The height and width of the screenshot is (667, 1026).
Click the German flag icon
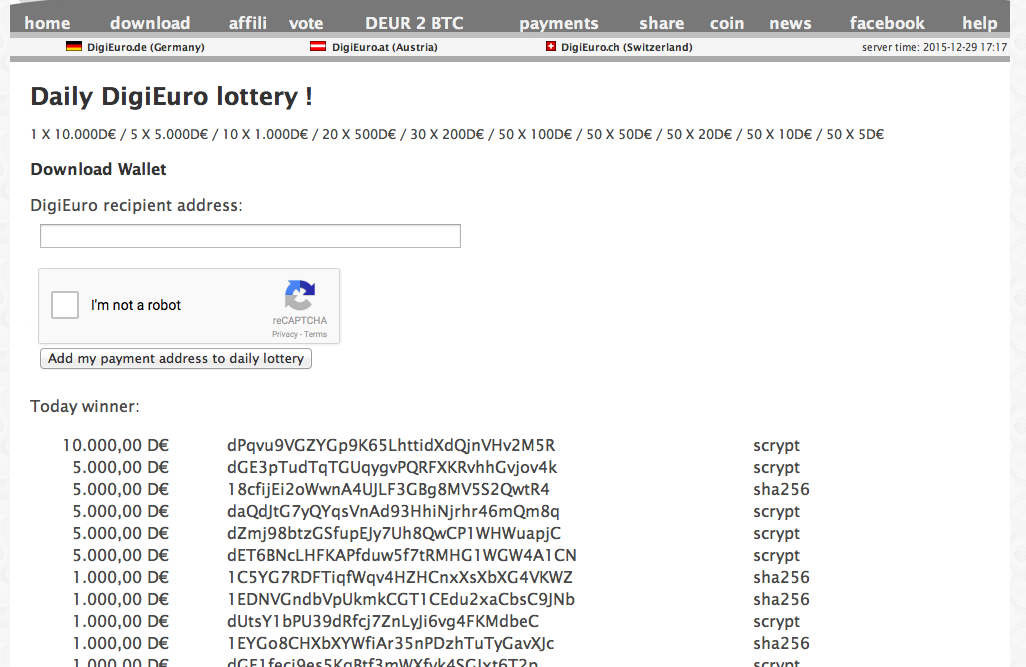coord(74,46)
